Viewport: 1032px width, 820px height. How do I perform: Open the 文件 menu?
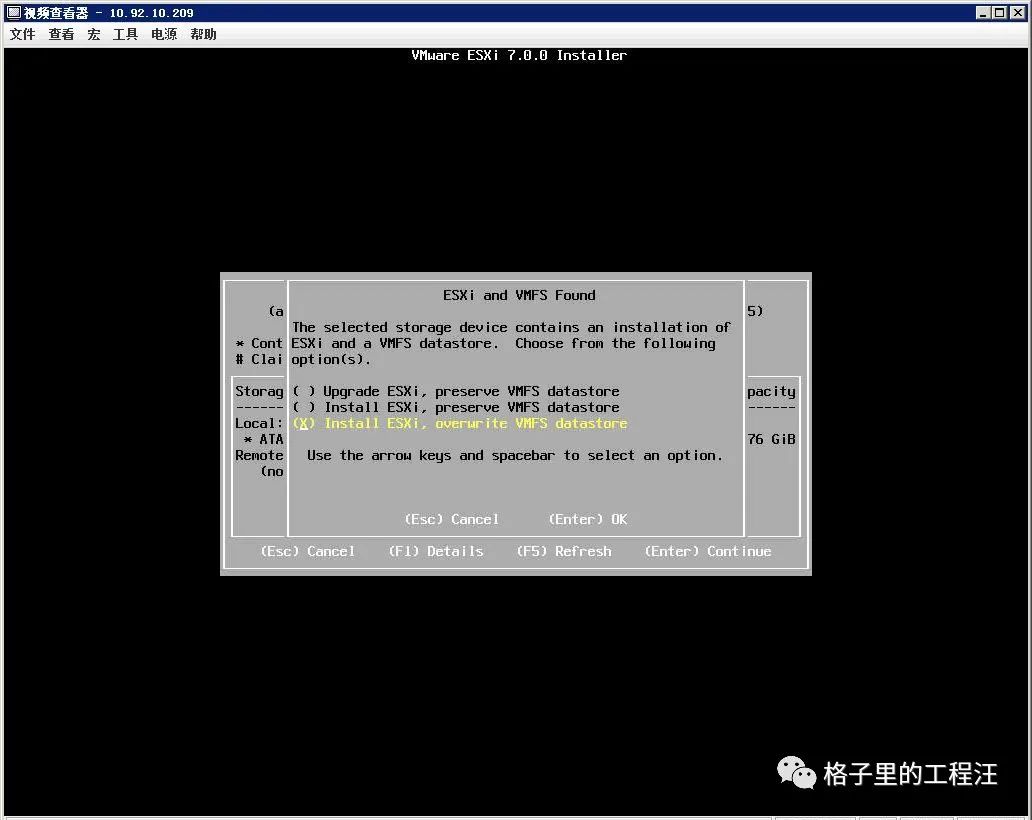click(x=22, y=34)
